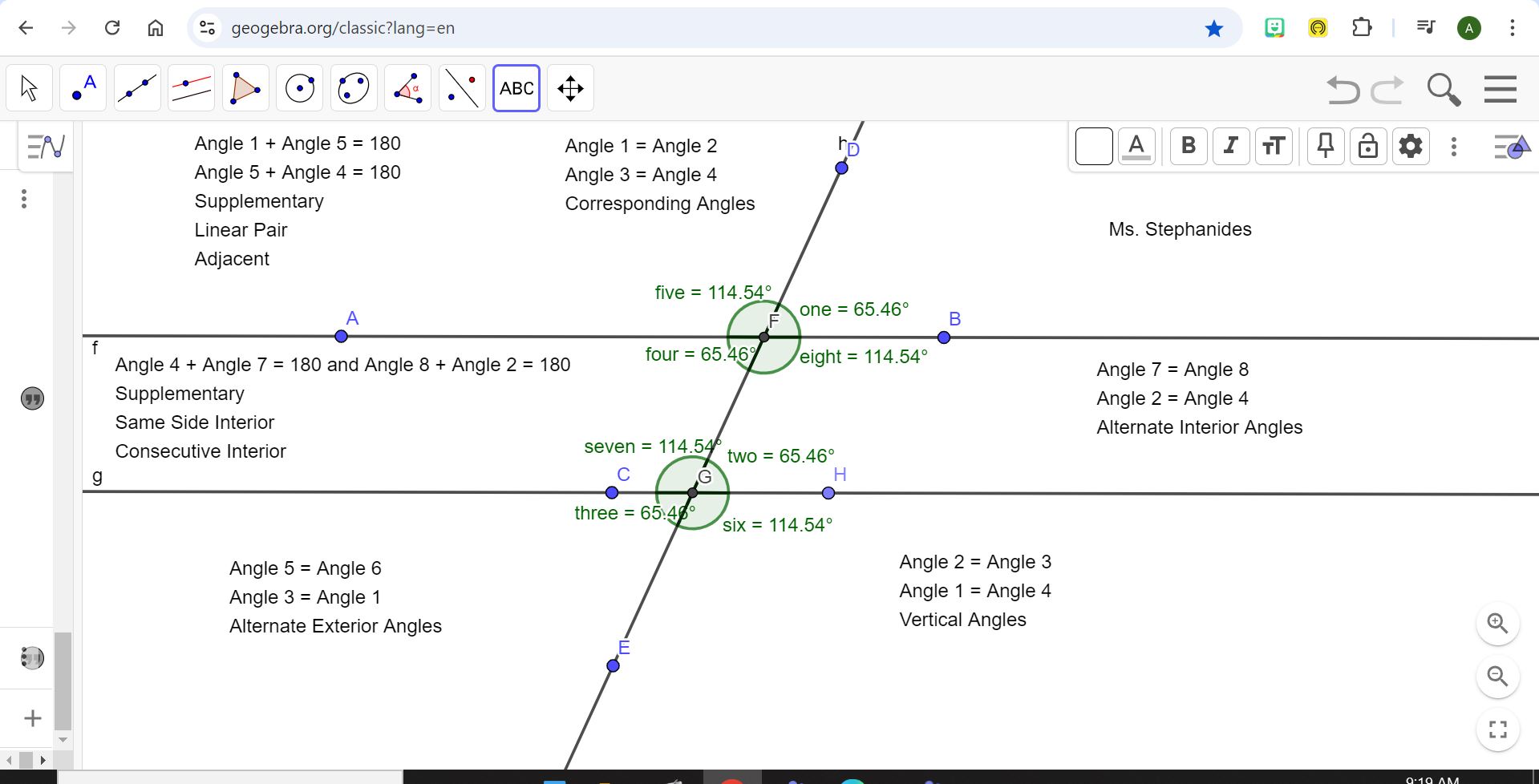Image resolution: width=1539 pixels, height=784 pixels.
Task: Open the style bar overflow menu
Action: (x=1454, y=146)
